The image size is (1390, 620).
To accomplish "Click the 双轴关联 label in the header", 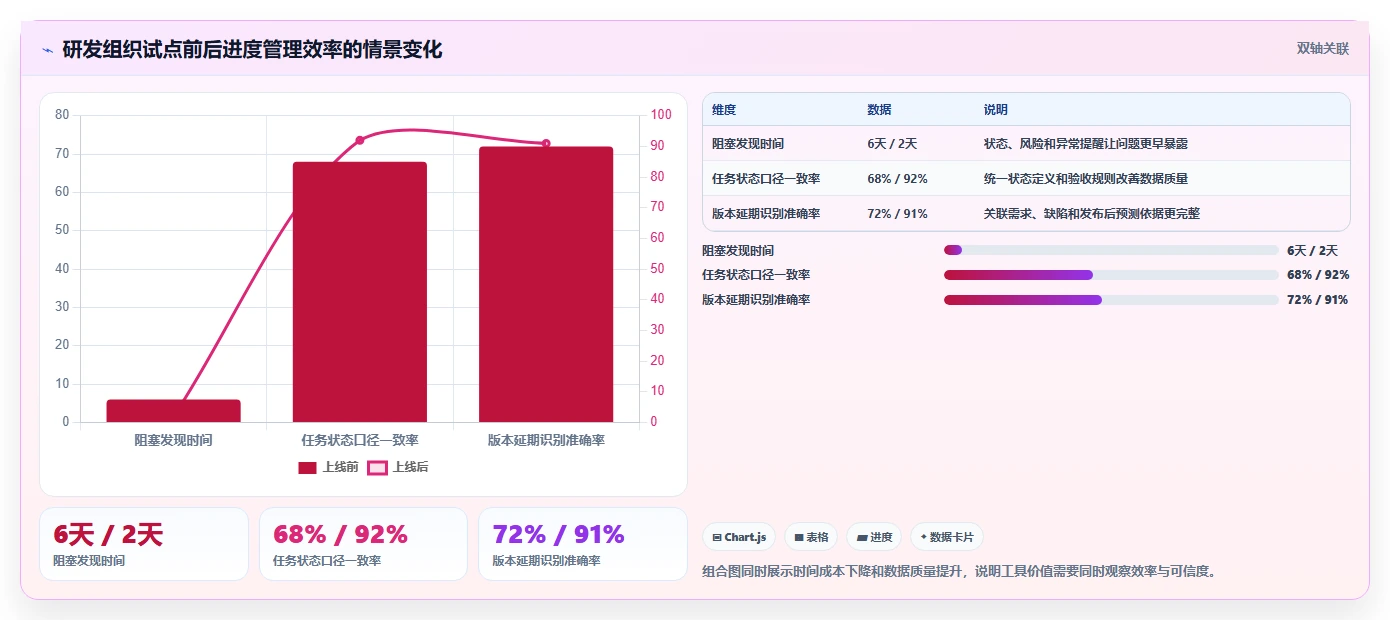I will pos(1323,48).
